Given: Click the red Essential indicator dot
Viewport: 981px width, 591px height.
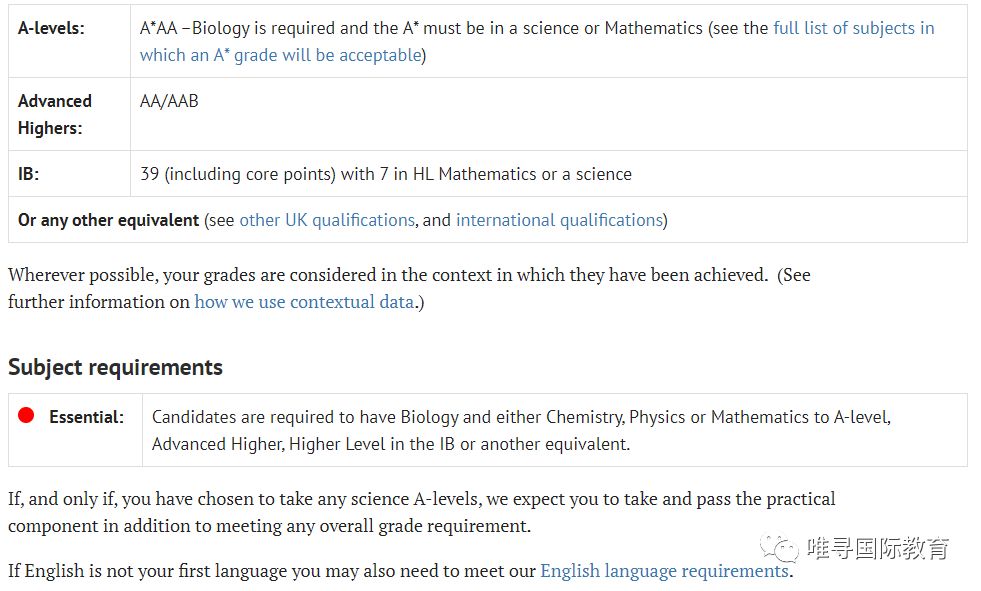Looking at the screenshot, I should click(x=26, y=415).
